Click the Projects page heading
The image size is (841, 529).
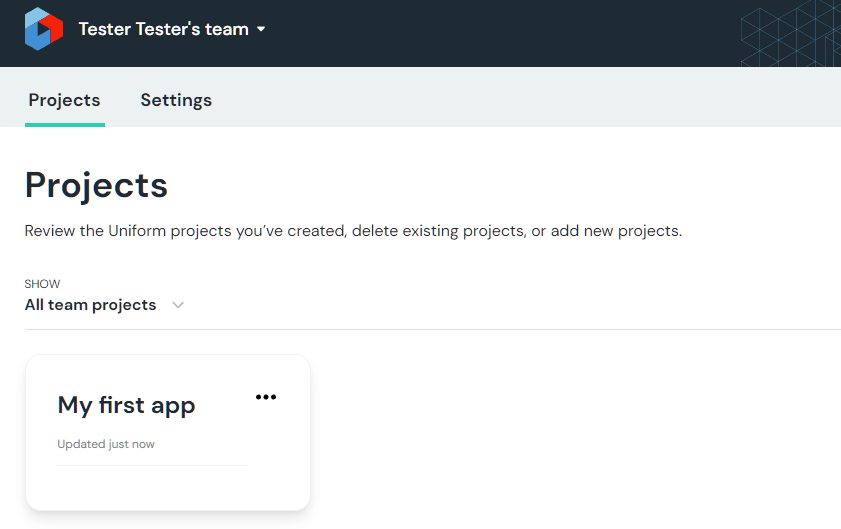point(96,186)
